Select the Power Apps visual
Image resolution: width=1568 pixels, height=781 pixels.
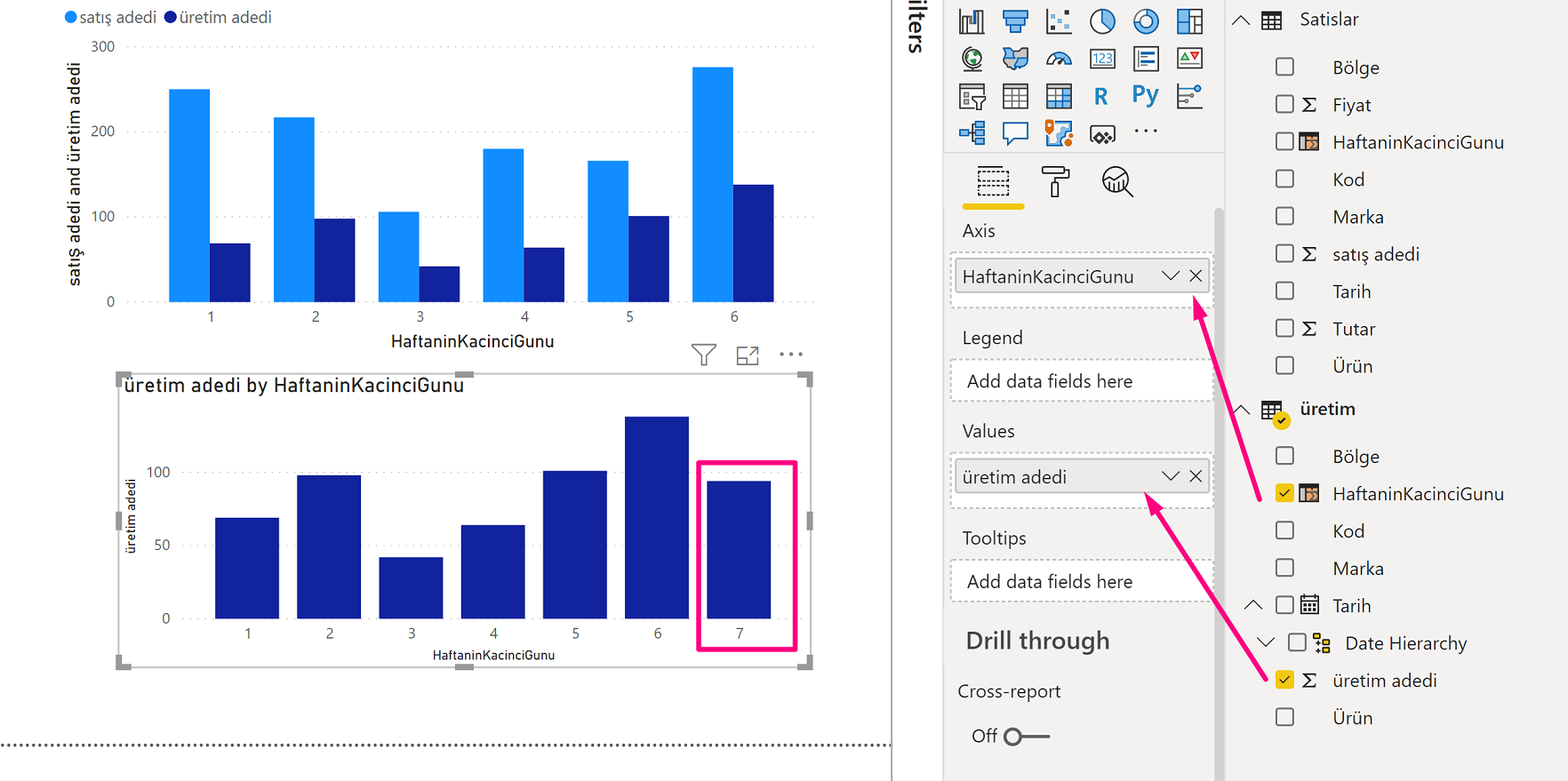[x=1102, y=135]
